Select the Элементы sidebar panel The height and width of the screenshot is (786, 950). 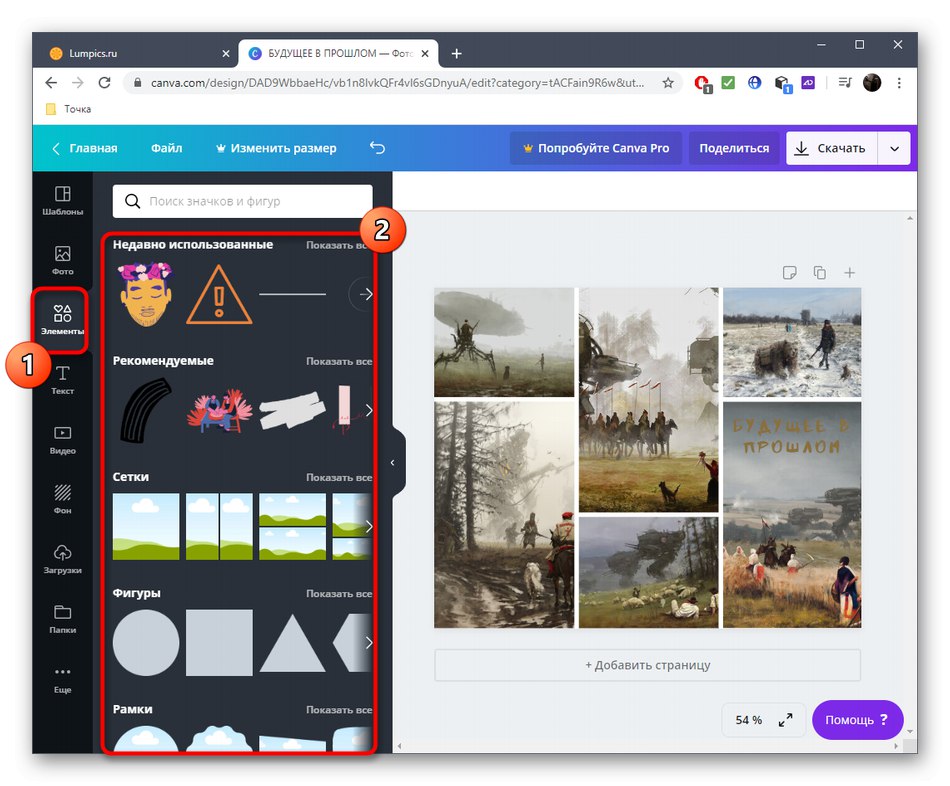62,320
